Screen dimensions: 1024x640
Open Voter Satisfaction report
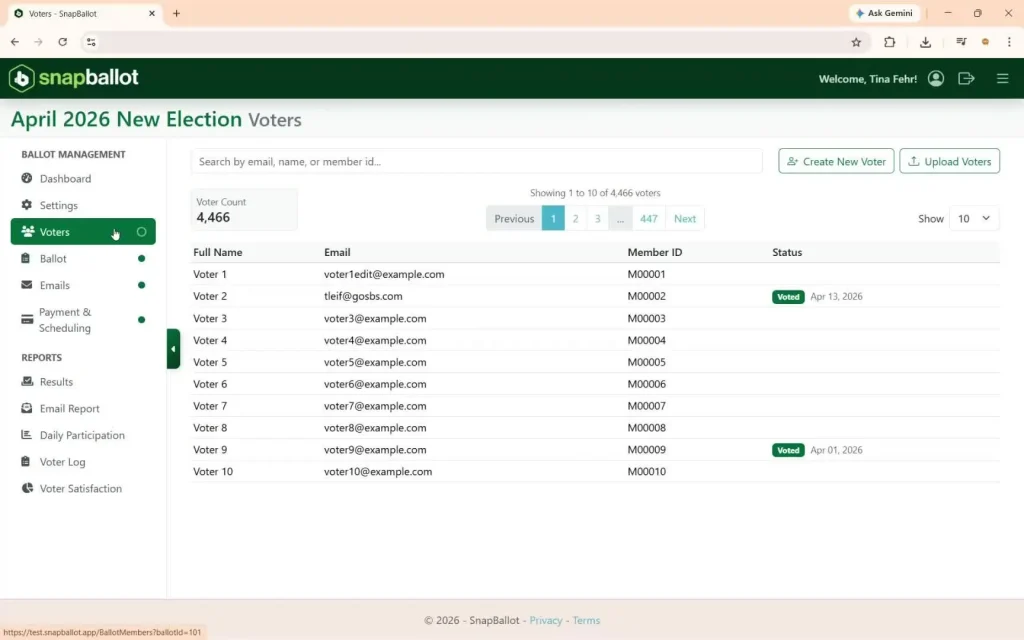tap(81, 488)
